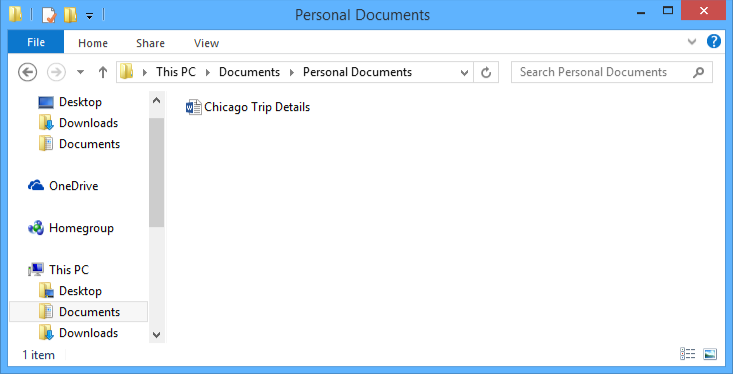733x374 pixels.
Task: Select the Chicago Trip Details file
Action: point(248,107)
